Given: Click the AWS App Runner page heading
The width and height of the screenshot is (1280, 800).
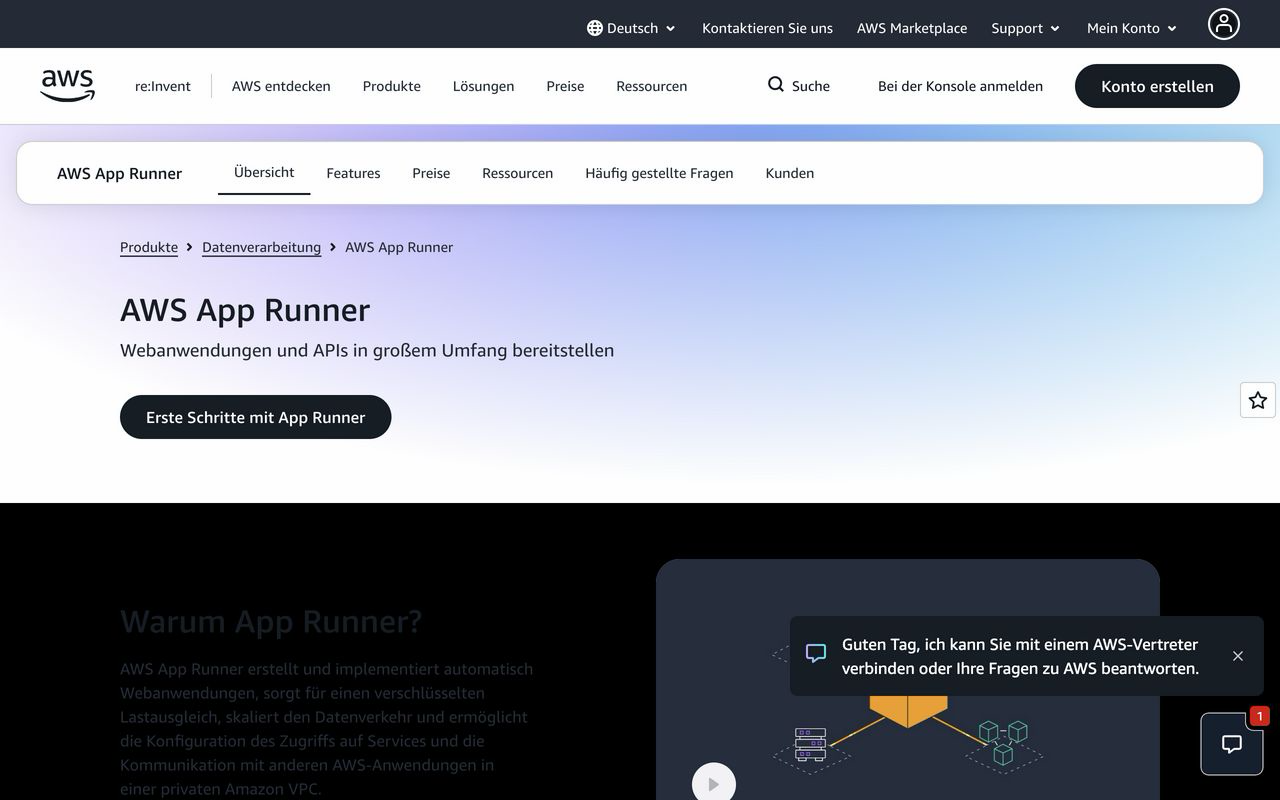Looking at the screenshot, I should [245, 310].
